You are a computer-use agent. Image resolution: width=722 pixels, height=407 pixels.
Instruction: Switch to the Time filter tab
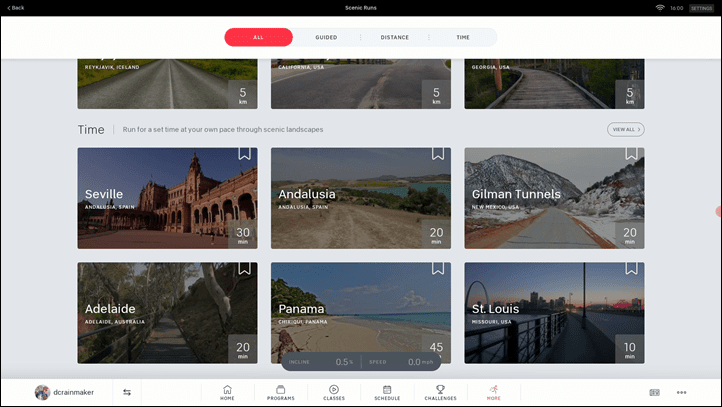click(463, 37)
